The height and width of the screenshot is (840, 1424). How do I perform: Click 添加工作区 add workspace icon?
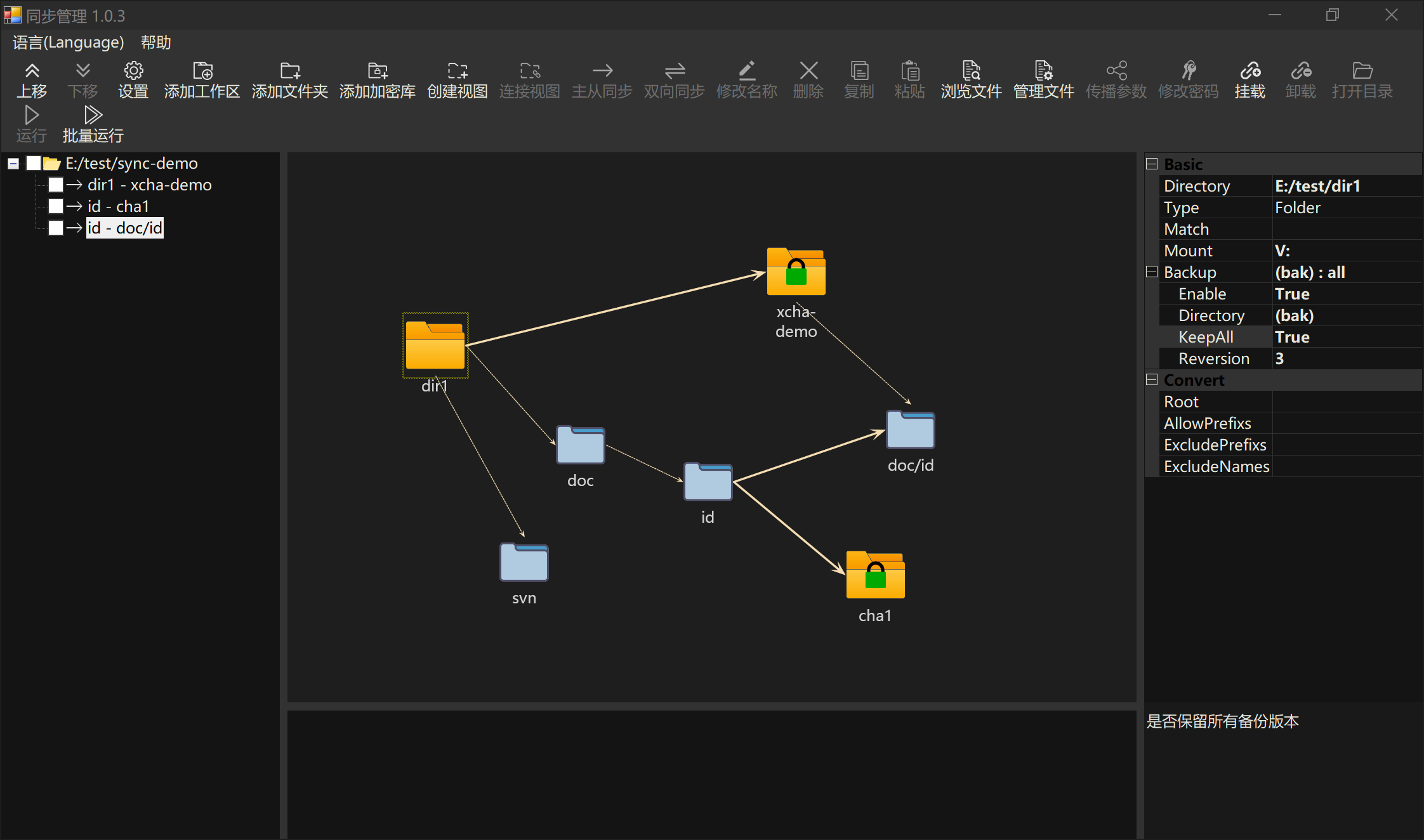202,71
